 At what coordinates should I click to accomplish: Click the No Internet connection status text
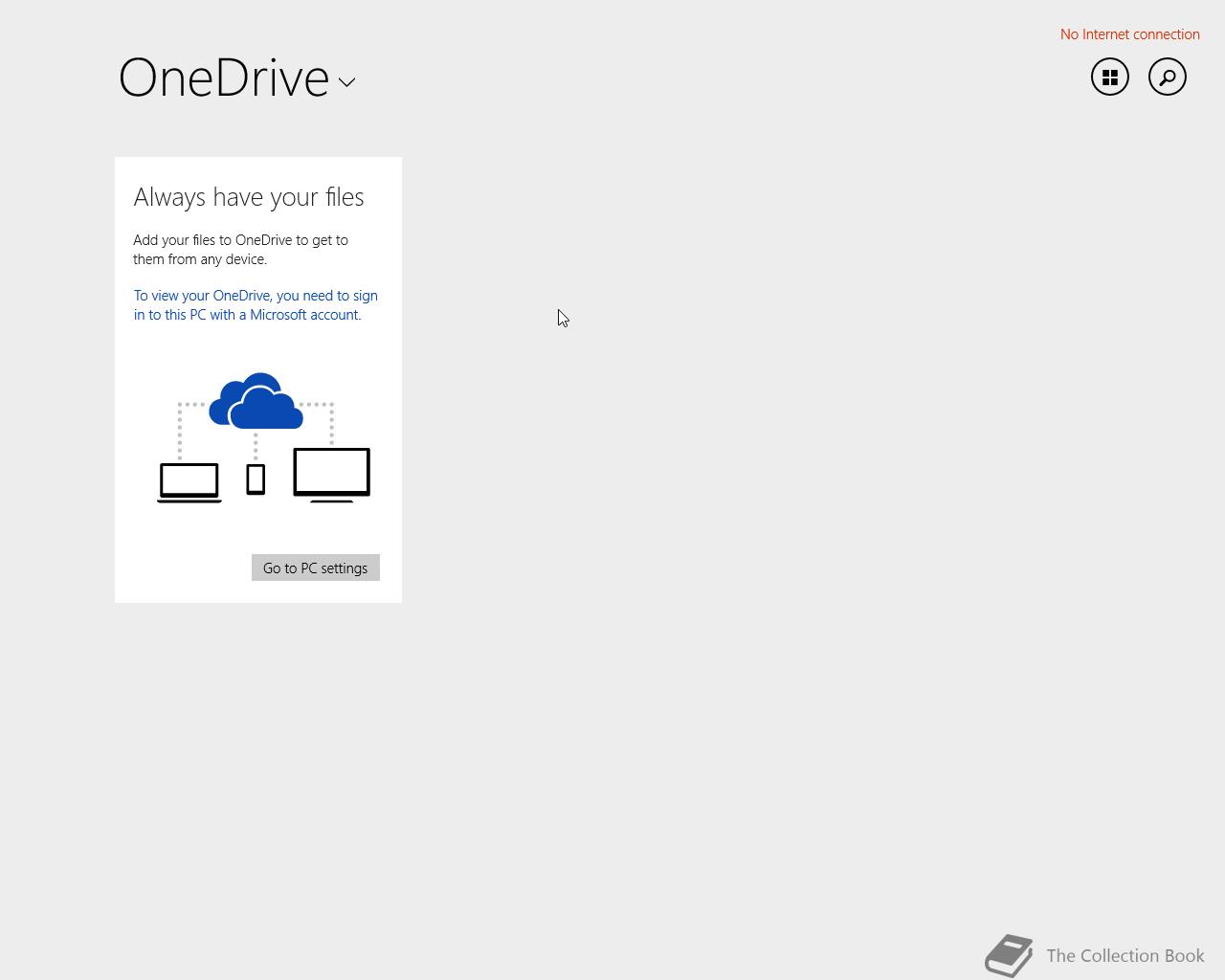pyautogui.click(x=1129, y=34)
